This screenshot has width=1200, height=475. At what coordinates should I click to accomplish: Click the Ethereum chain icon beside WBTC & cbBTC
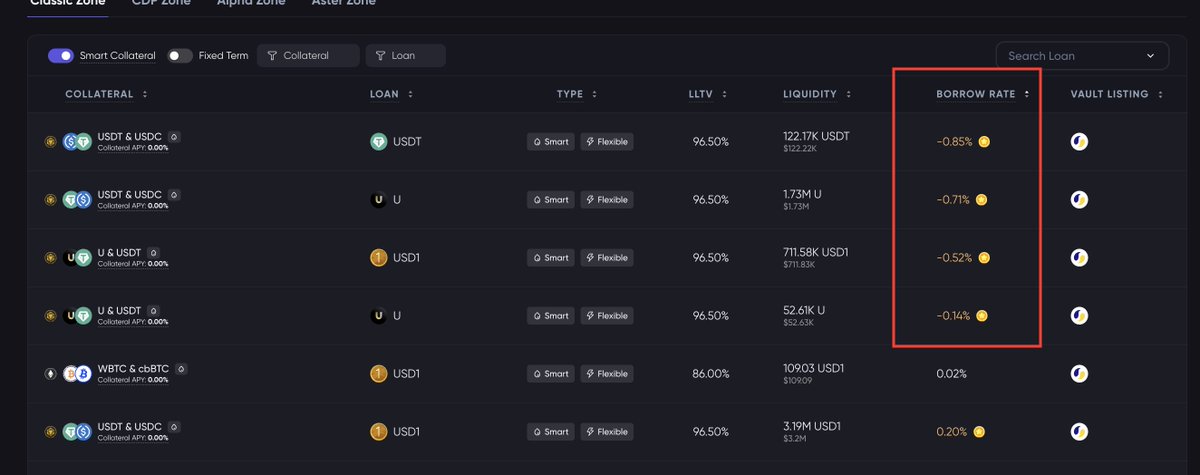pyautogui.click(x=51, y=374)
